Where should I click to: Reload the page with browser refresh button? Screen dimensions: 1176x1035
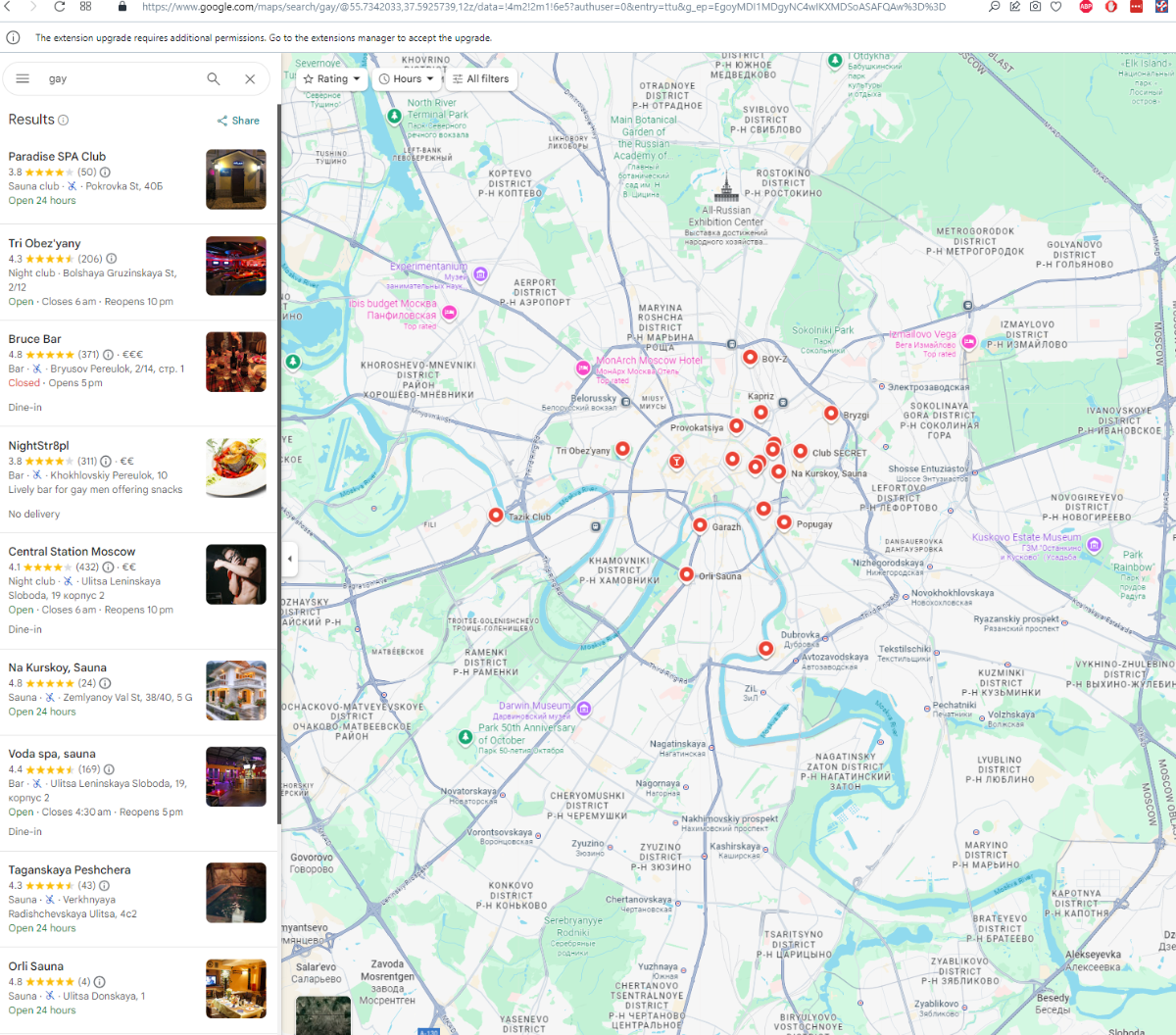pyautogui.click(x=59, y=7)
